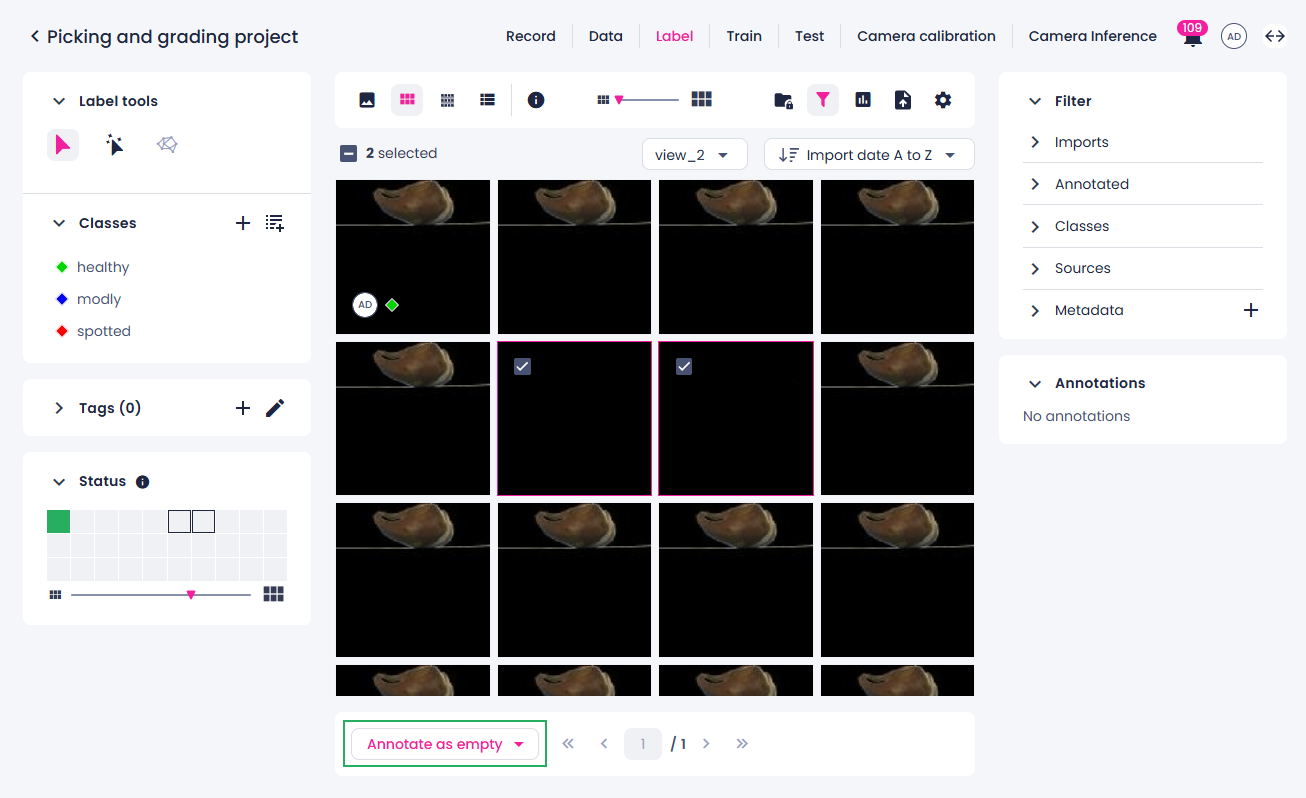Click the green status cell
The height and width of the screenshot is (798, 1306).
pyautogui.click(x=58, y=521)
